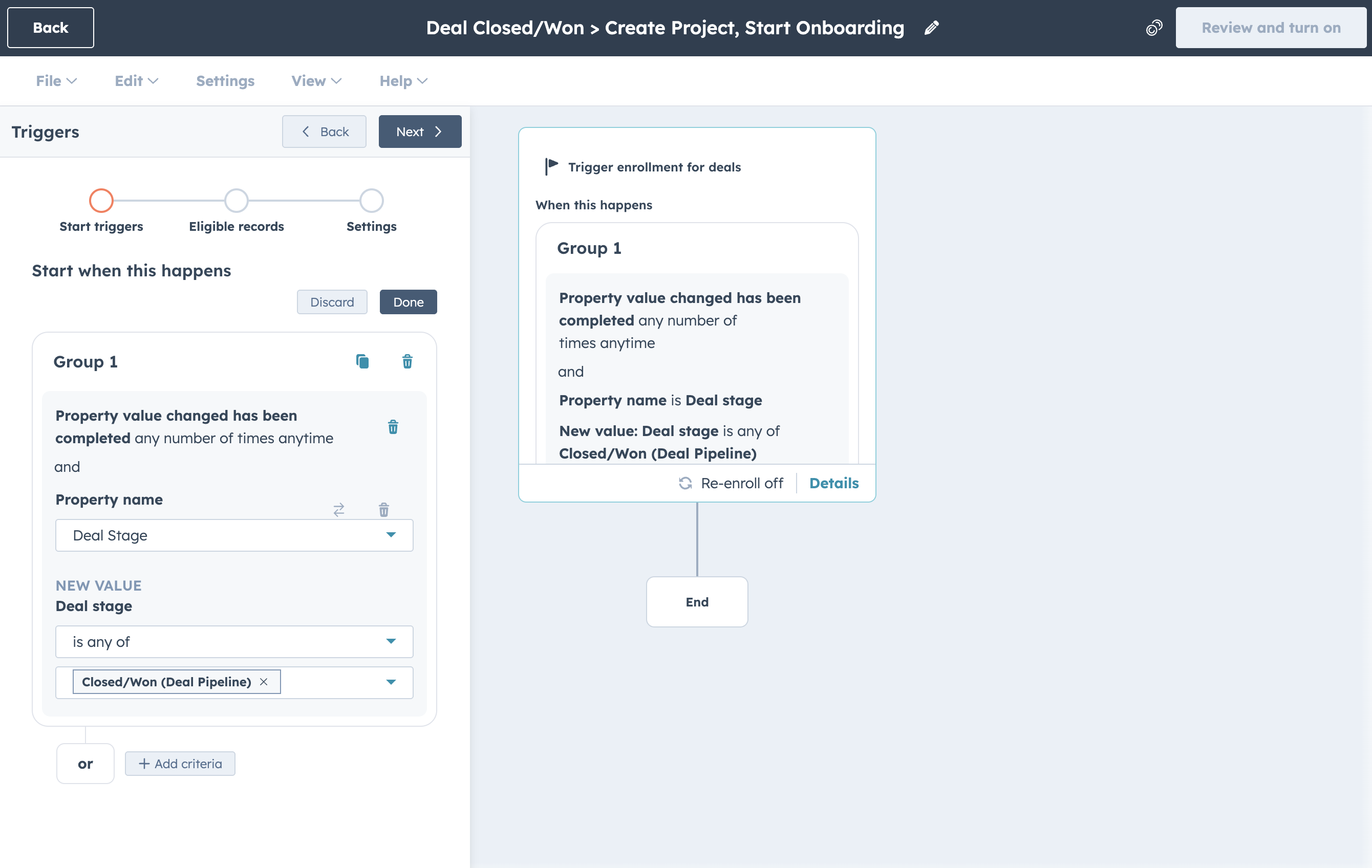Open the View menu

(x=316, y=81)
